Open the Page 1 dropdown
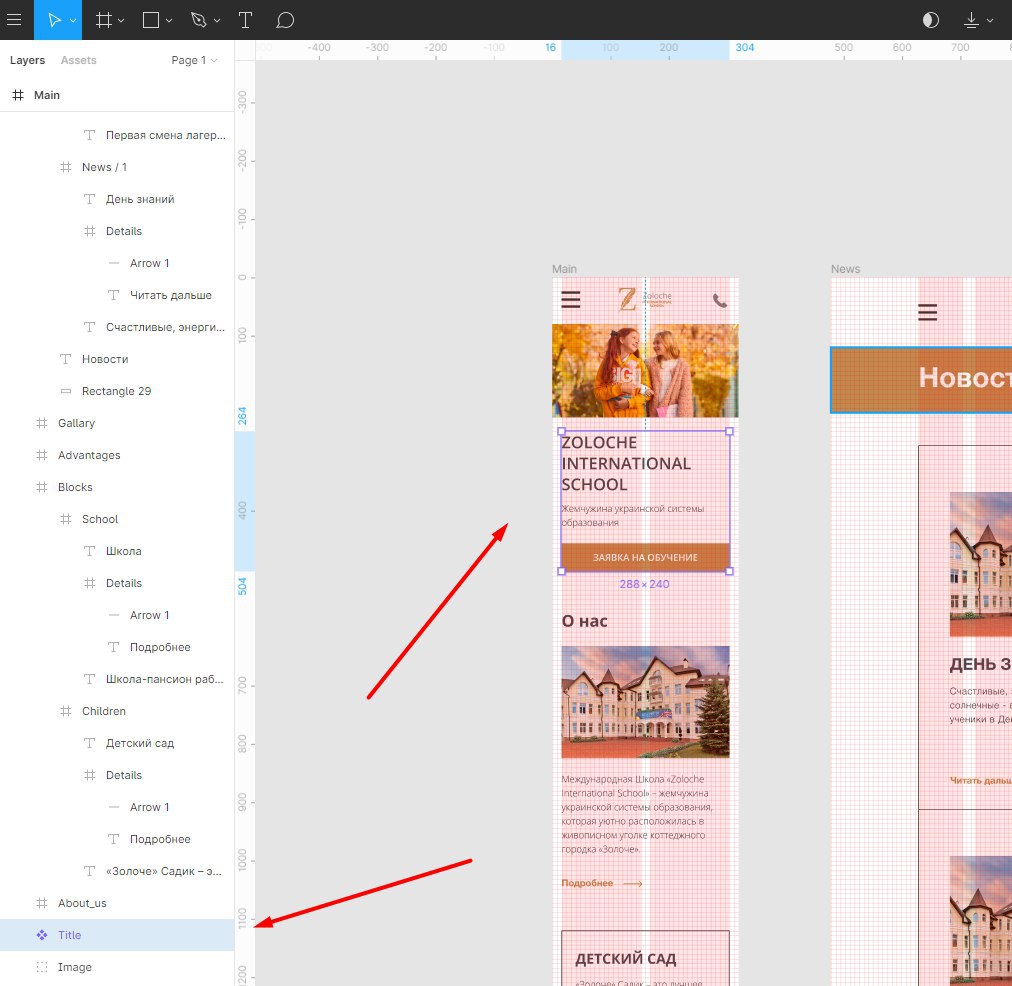The height and width of the screenshot is (986, 1012). coord(194,60)
